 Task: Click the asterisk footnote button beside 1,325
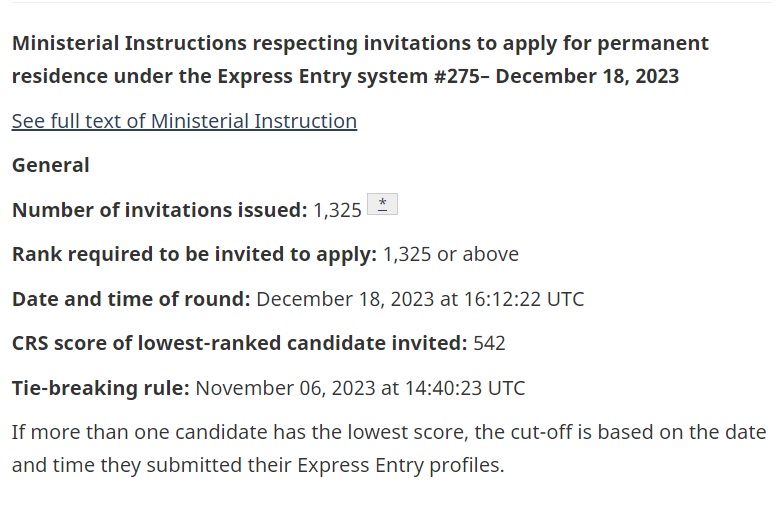[382, 204]
